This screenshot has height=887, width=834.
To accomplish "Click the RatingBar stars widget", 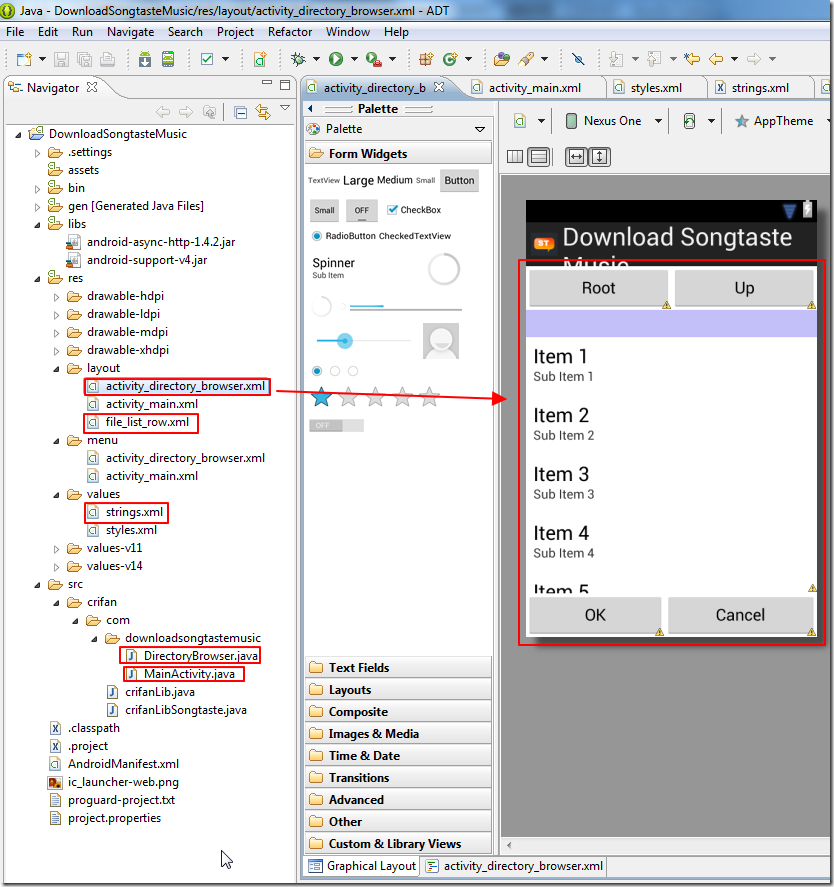I will pos(375,397).
